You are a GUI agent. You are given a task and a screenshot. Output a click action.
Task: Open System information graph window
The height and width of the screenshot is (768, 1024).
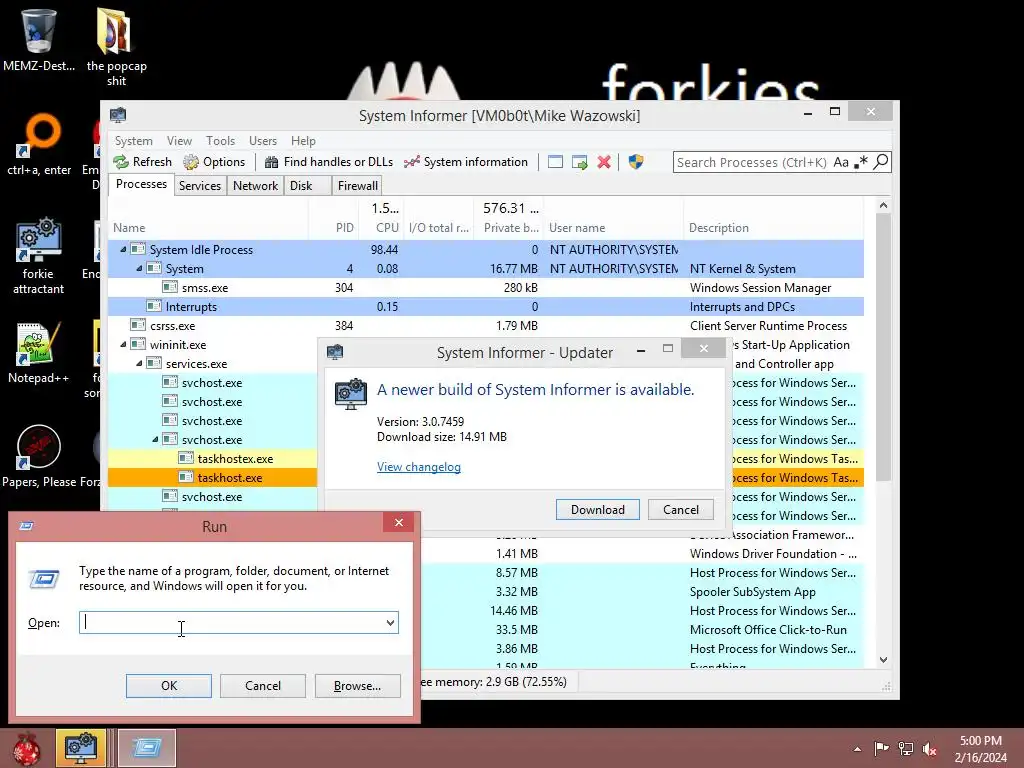tap(466, 162)
